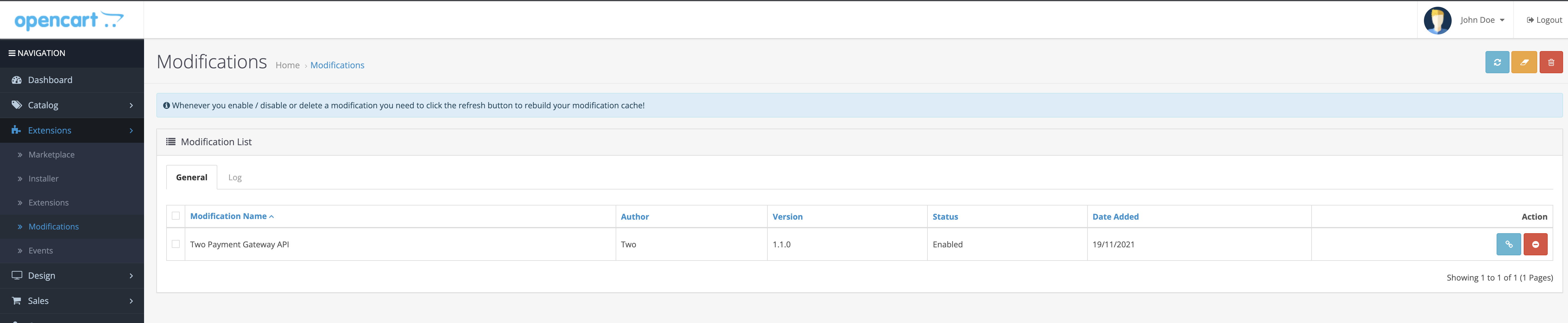Sort by Modification Name column
The width and height of the screenshot is (1568, 323).
point(232,216)
